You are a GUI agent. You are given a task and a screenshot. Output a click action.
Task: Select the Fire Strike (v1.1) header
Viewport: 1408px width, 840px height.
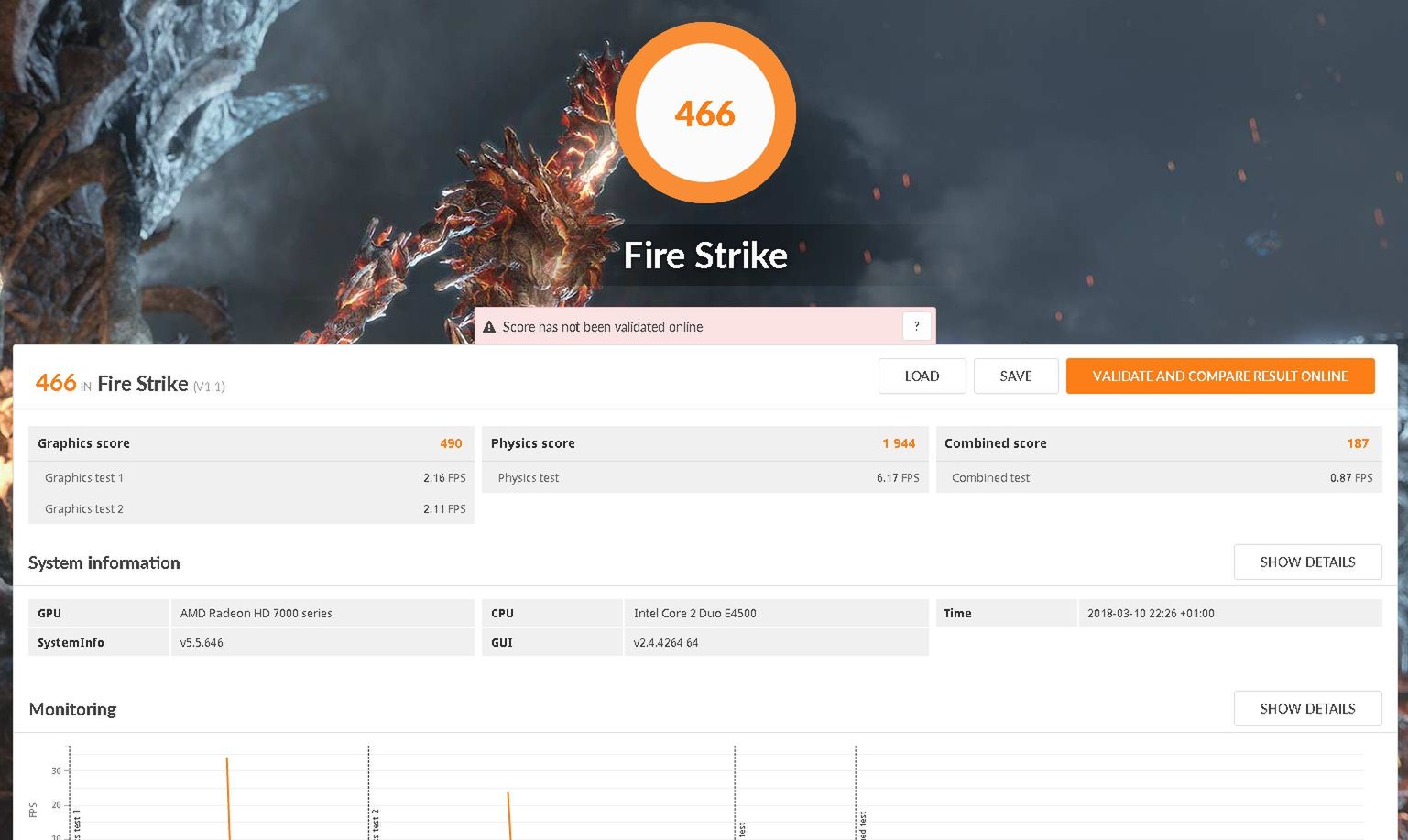[128, 383]
